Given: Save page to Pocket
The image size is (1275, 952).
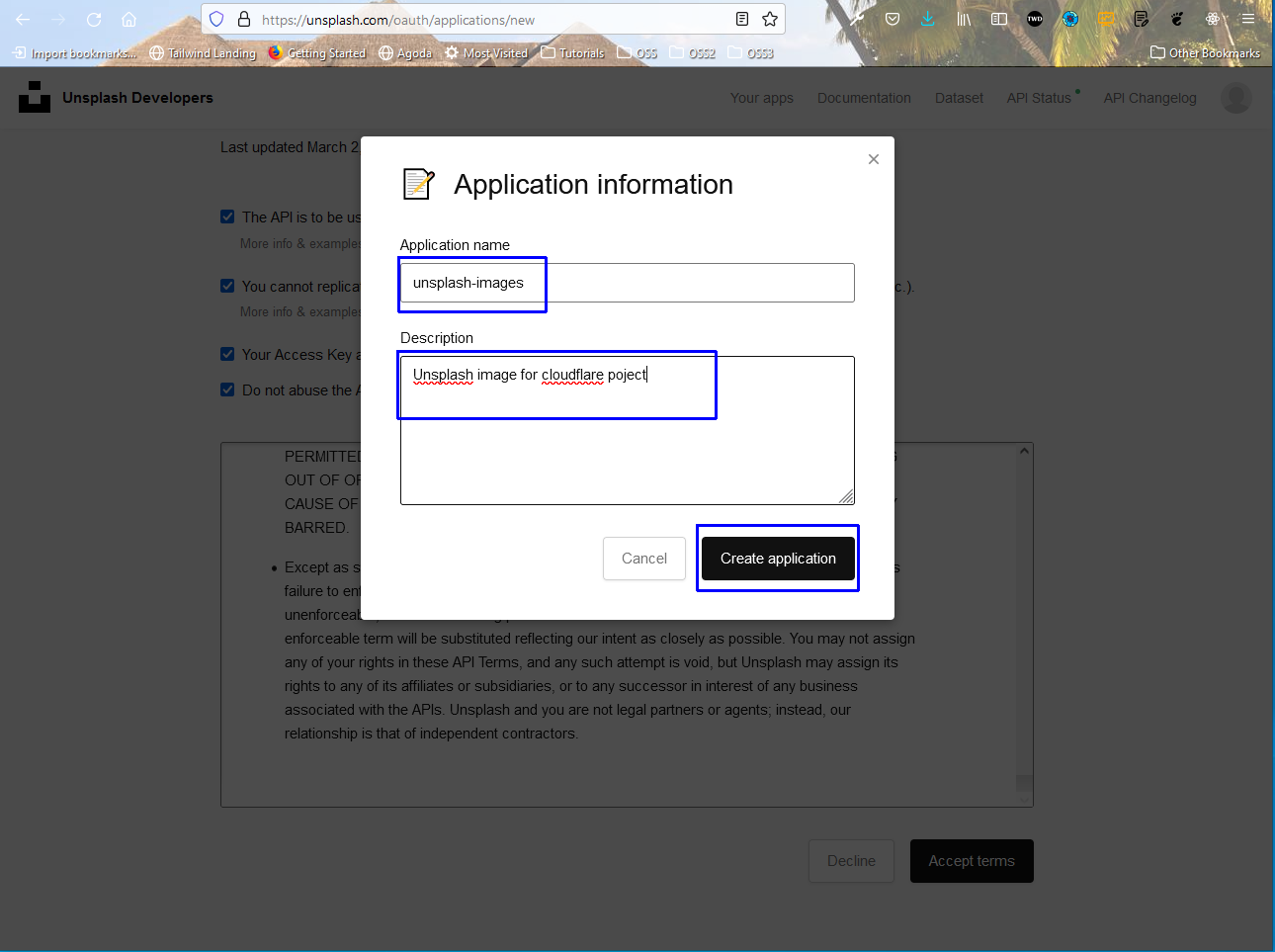Looking at the screenshot, I should pyautogui.click(x=892, y=19).
